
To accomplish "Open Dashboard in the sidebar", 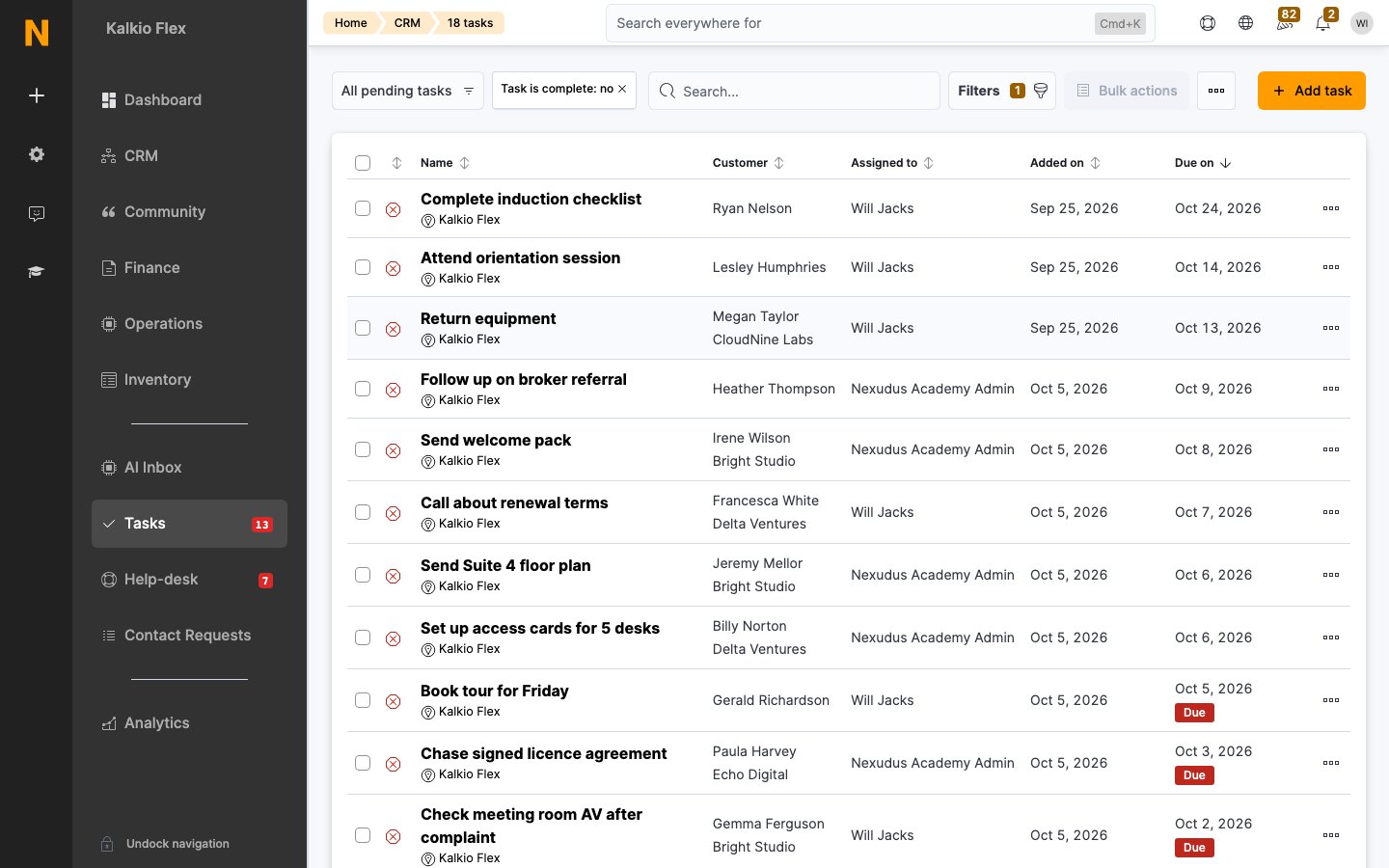I will (x=189, y=100).
